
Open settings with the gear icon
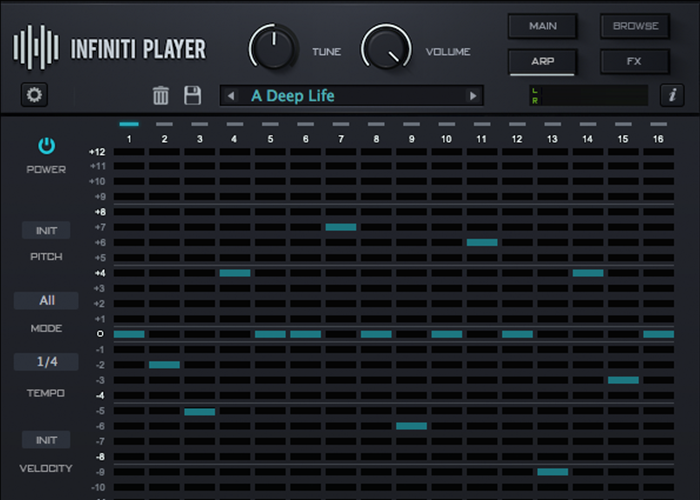[x=35, y=96]
